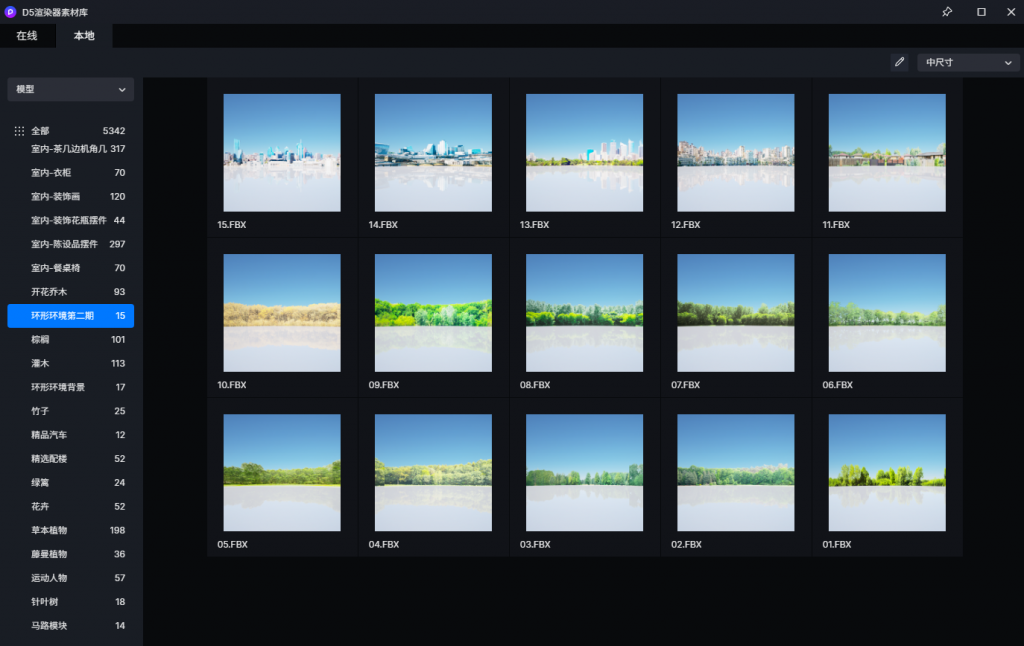
Task: Select the 室内-茶几边机角几 category
Action: (71, 149)
